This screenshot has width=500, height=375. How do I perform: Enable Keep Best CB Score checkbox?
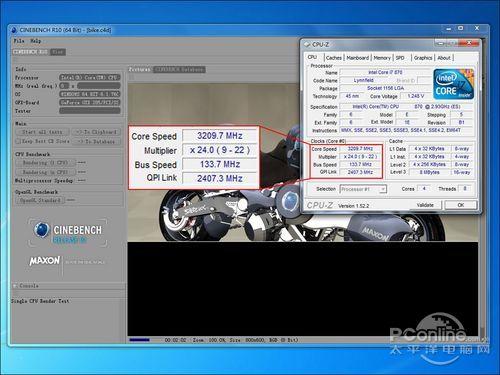(x=18, y=141)
